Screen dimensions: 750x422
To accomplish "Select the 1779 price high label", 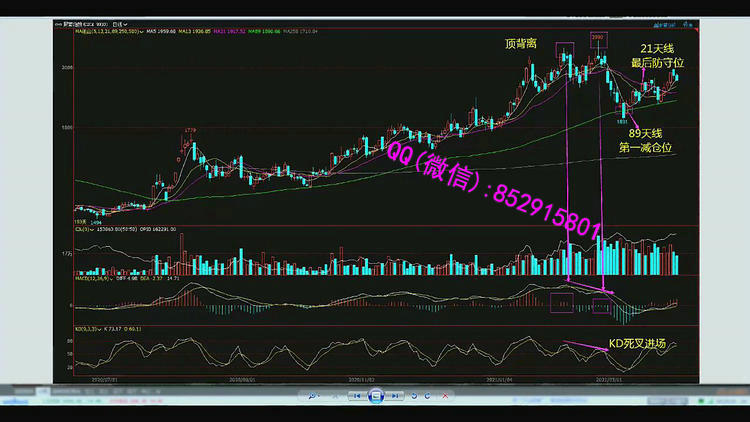I will point(189,130).
